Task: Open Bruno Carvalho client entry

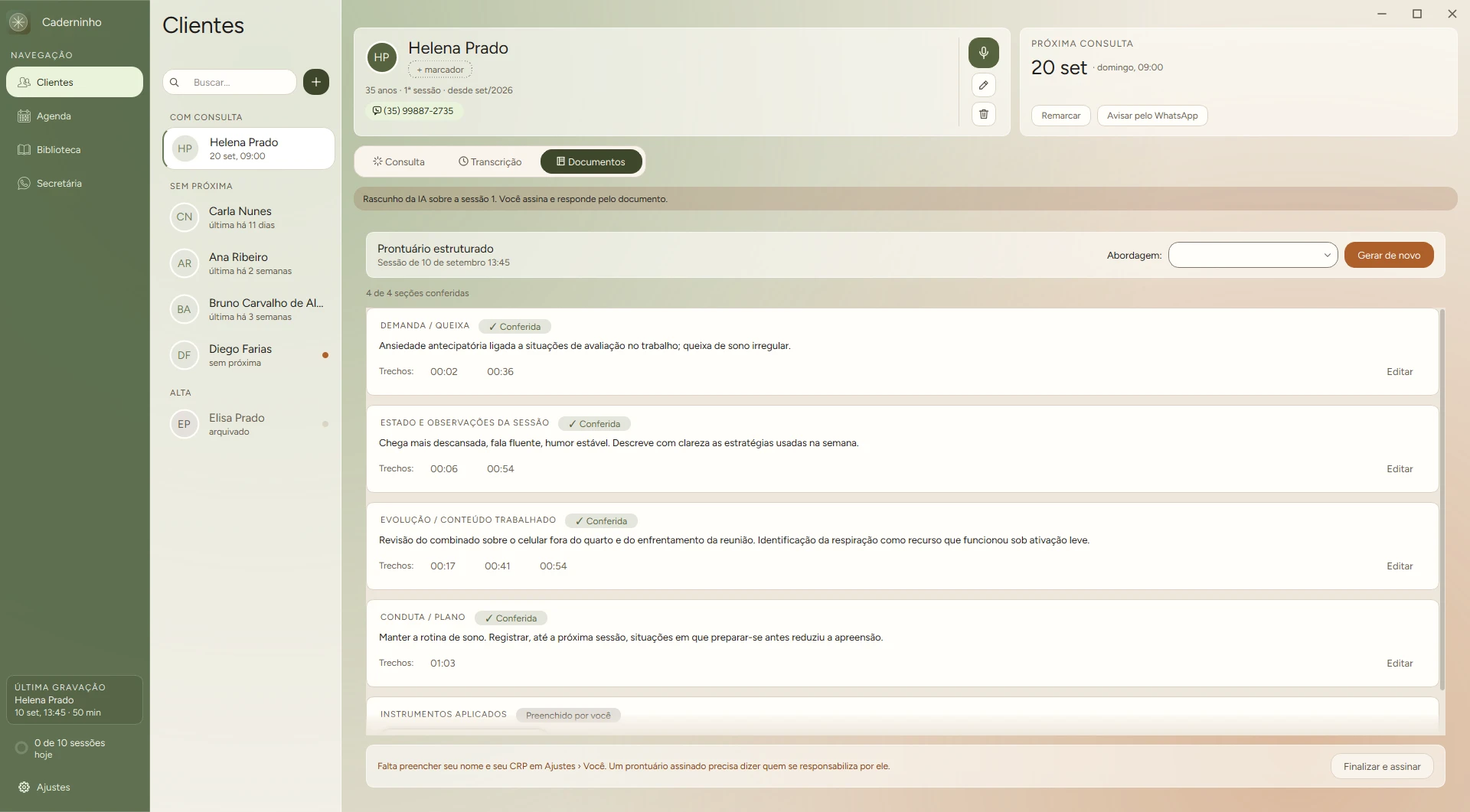Action: pyautogui.click(x=249, y=309)
